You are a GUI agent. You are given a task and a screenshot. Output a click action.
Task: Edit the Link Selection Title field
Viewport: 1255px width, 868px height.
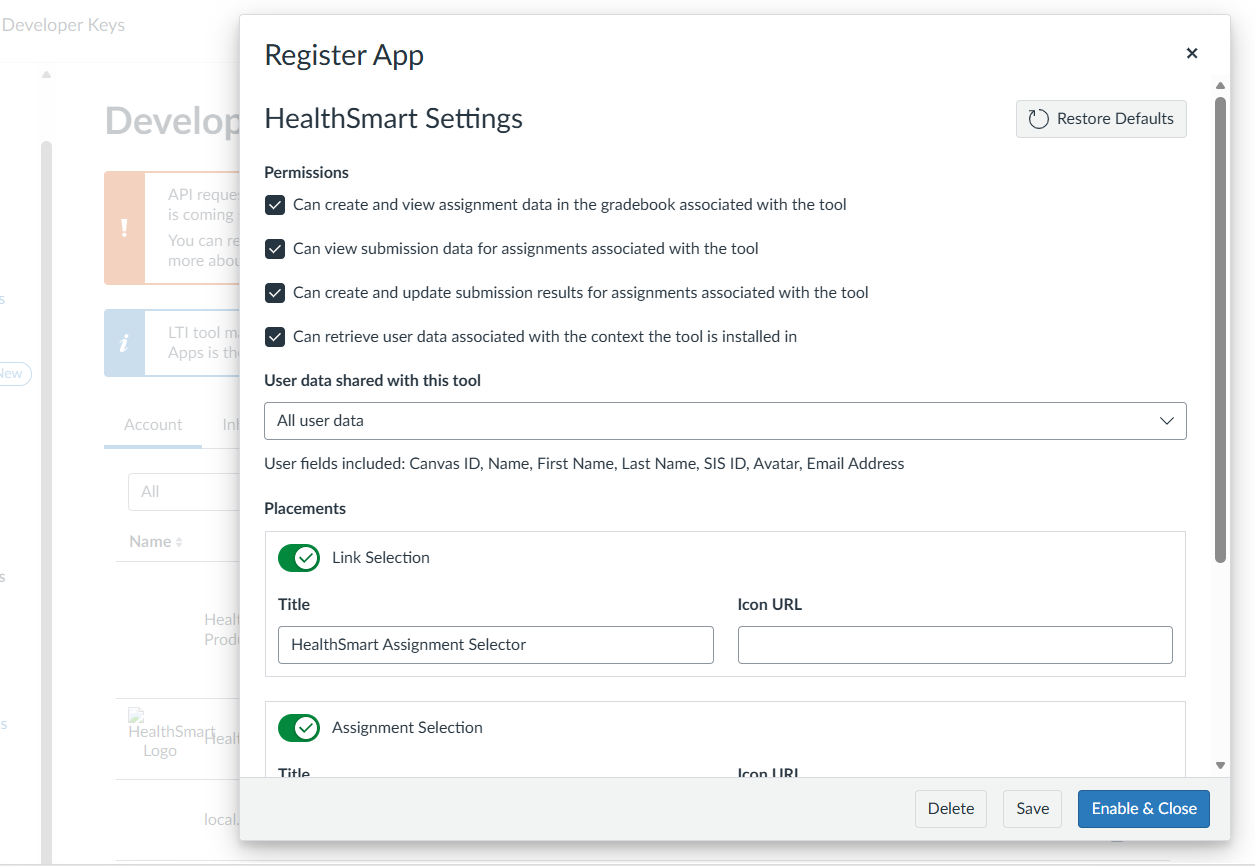coord(496,645)
